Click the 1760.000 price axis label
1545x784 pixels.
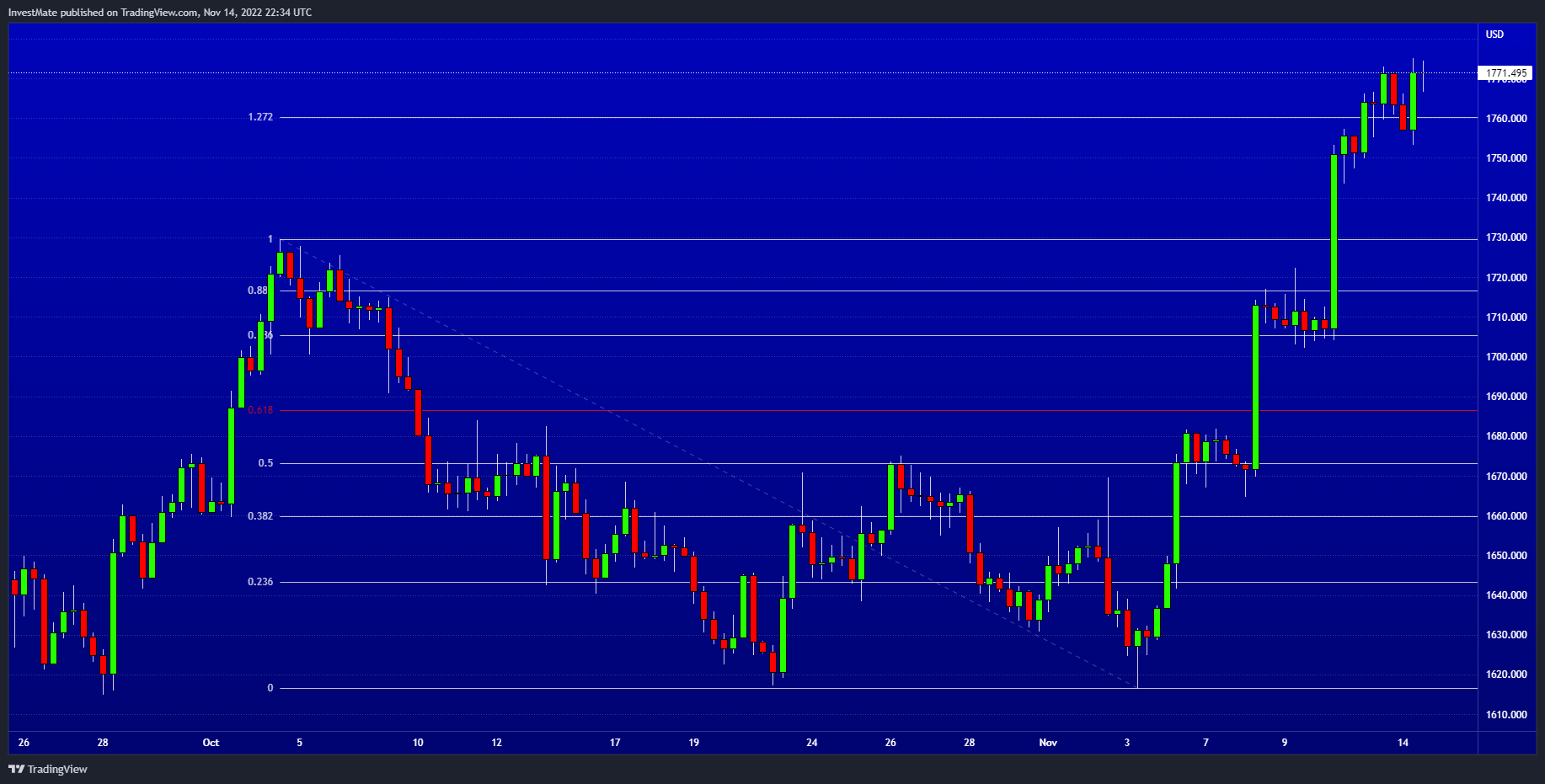(x=1506, y=119)
